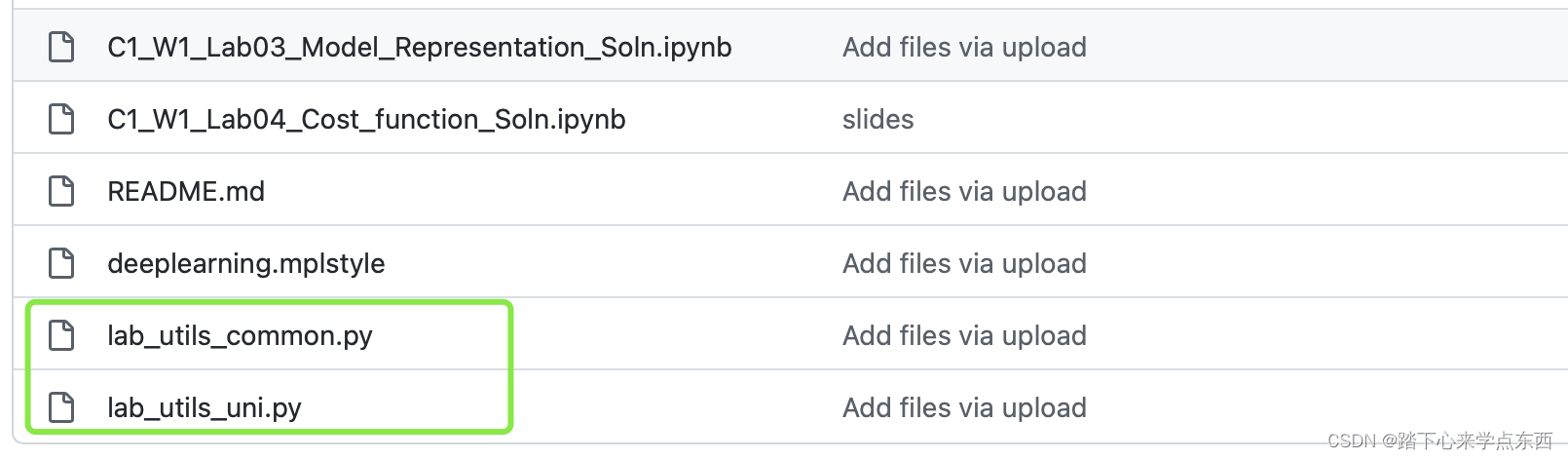Open the commit message for the Lab03 notebook
The width and height of the screenshot is (1568, 460).
964,47
